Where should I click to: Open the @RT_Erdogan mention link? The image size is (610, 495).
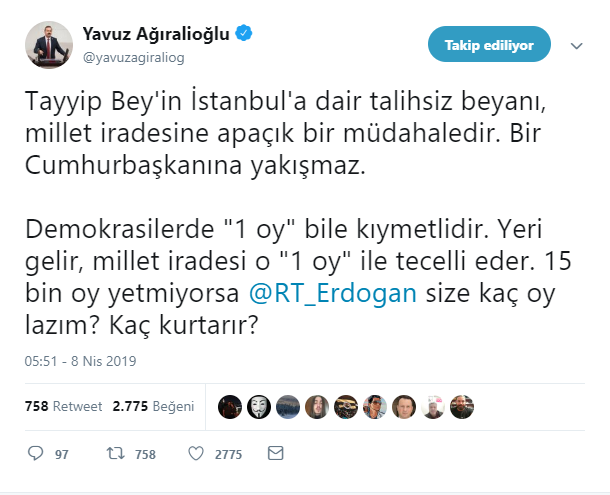[333, 293]
